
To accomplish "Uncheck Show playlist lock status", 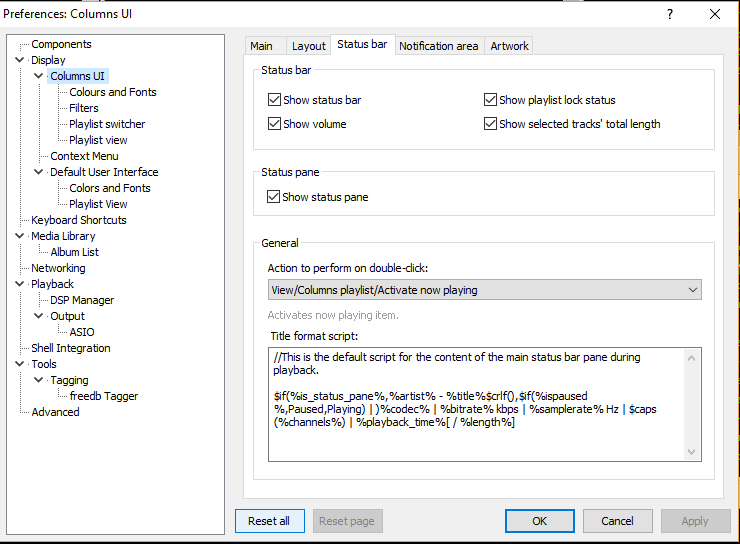I will [x=491, y=100].
